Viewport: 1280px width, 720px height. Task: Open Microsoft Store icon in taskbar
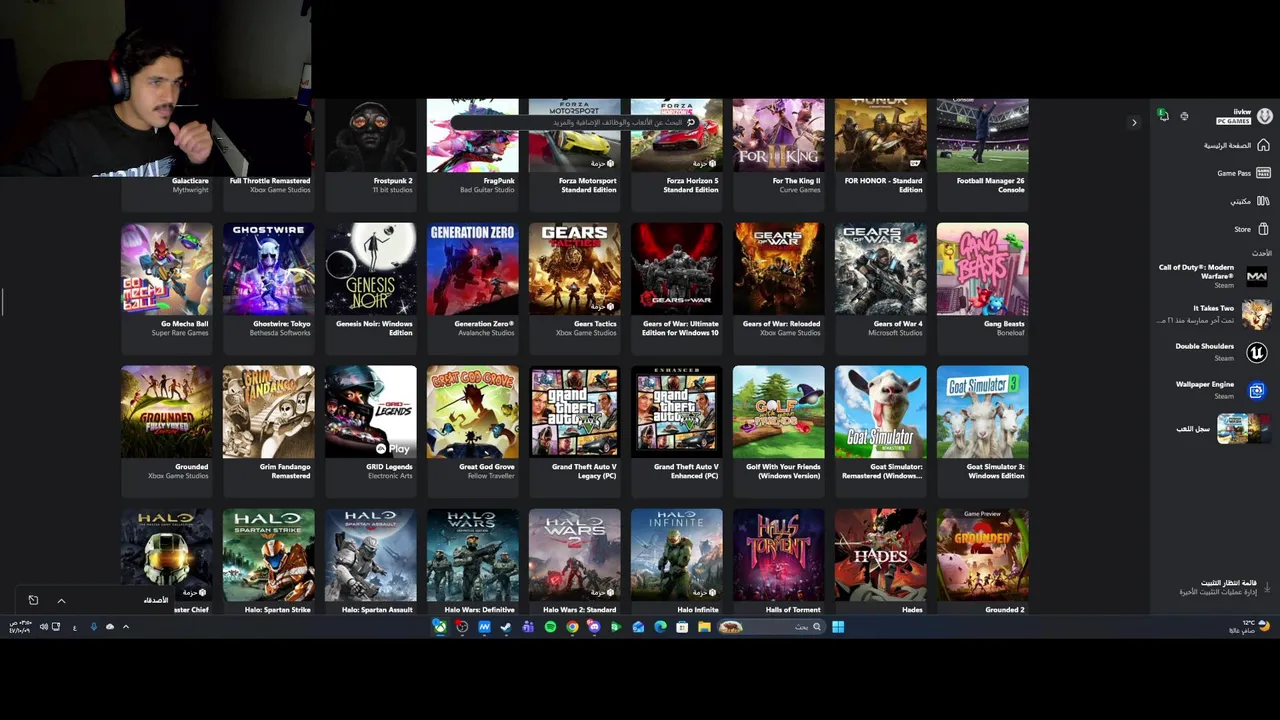[682, 627]
